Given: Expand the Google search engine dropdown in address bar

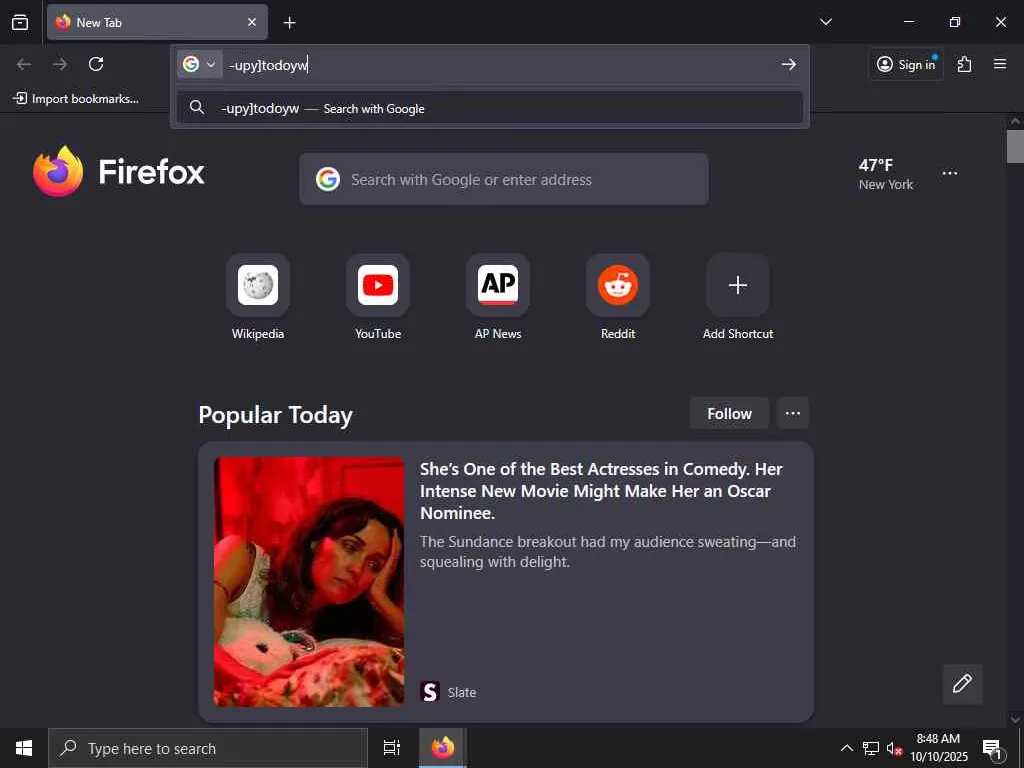Looking at the screenshot, I should point(199,64).
